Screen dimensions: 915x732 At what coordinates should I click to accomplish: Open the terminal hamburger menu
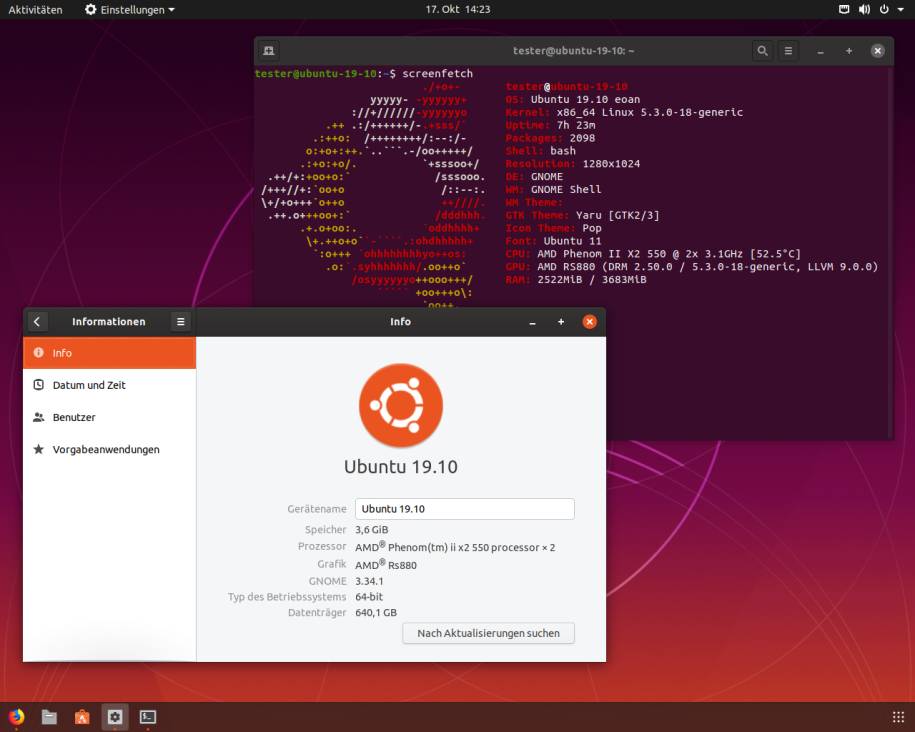pyautogui.click(x=788, y=50)
